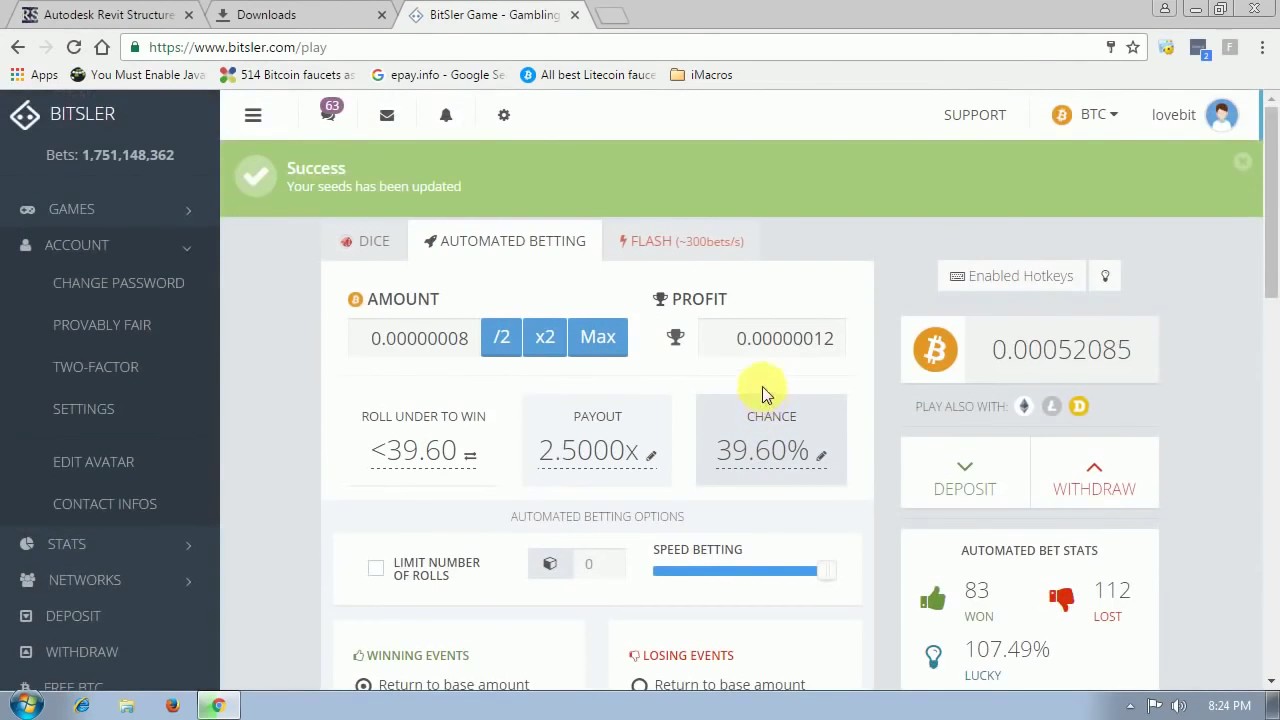
Task: Open Contact Infos in sidebar
Action: (105, 504)
